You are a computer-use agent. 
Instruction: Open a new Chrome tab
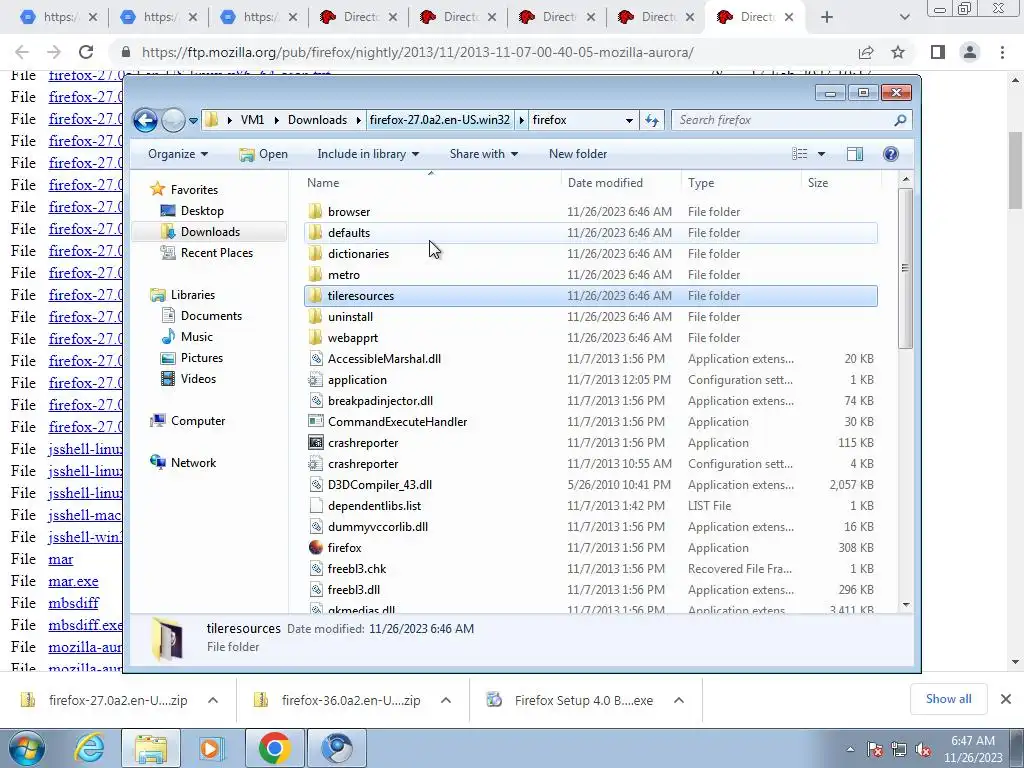pyautogui.click(x=827, y=18)
